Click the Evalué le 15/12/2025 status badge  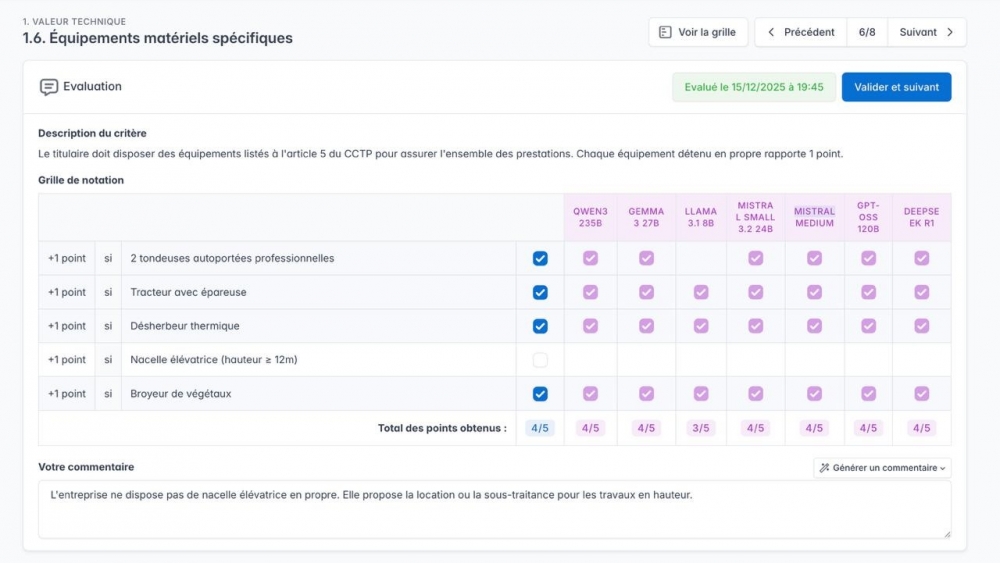click(x=754, y=87)
